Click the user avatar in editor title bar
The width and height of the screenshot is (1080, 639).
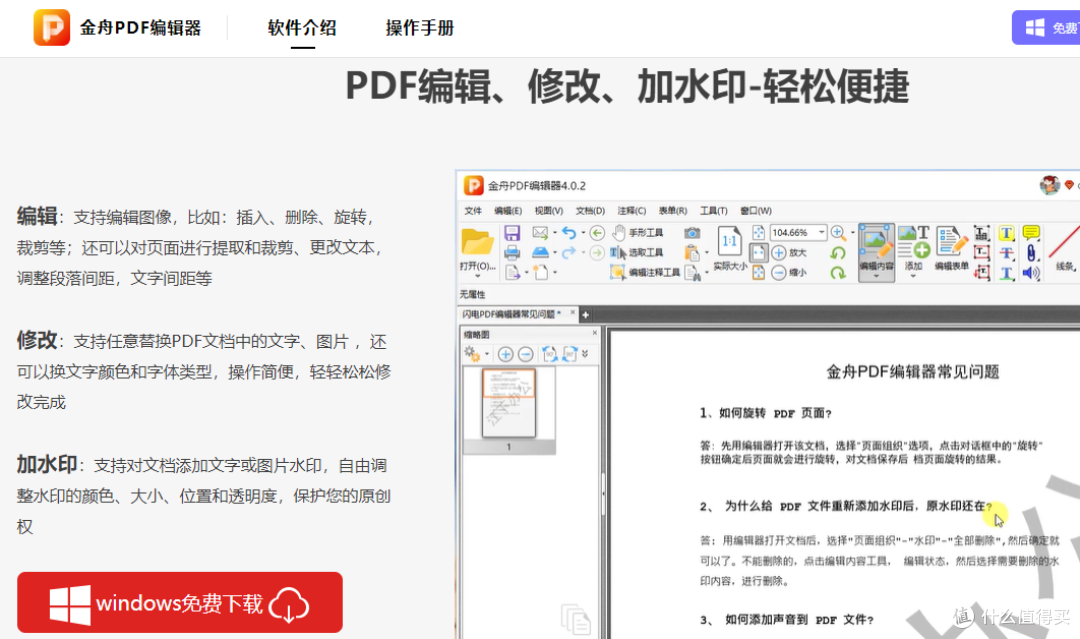tap(1049, 185)
